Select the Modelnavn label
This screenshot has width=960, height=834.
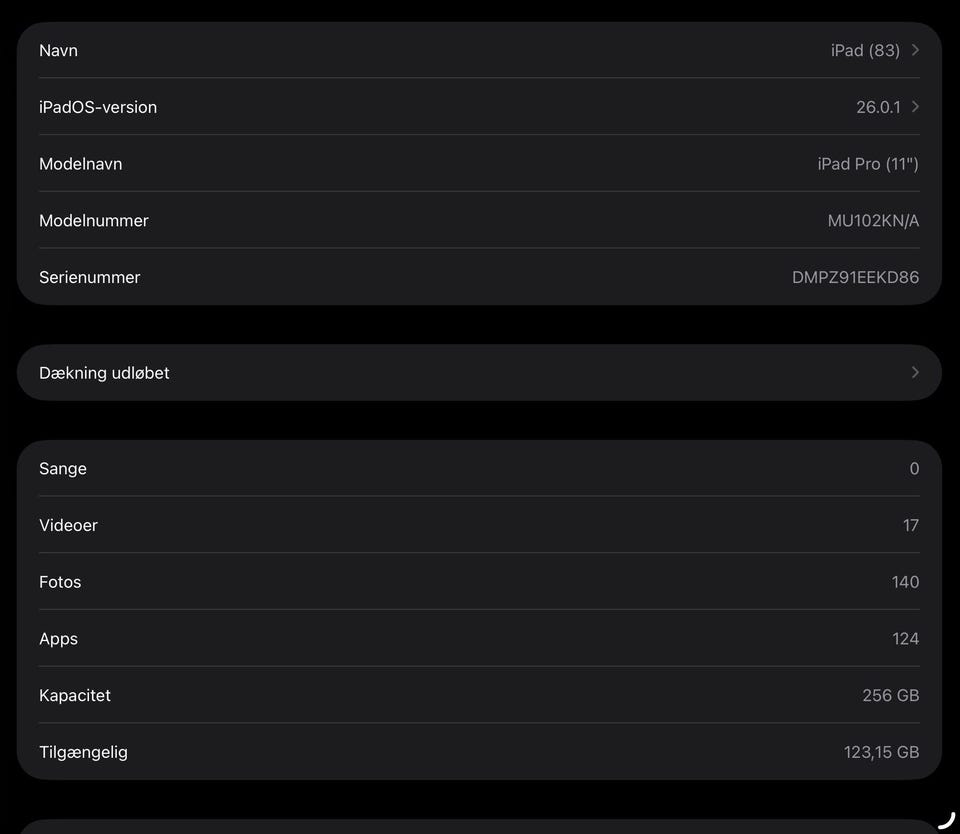pyautogui.click(x=80, y=164)
